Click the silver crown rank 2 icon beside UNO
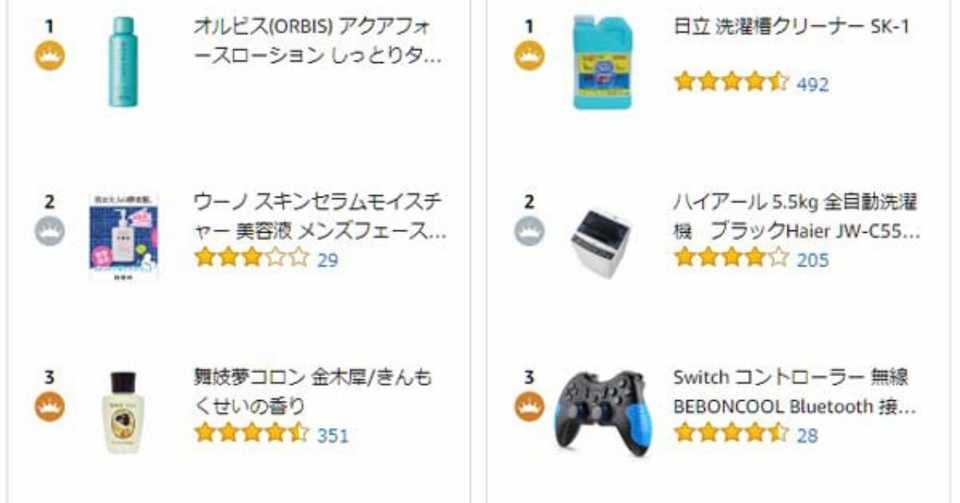This screenshot has height=503, width=960. [x=50, y=232]
